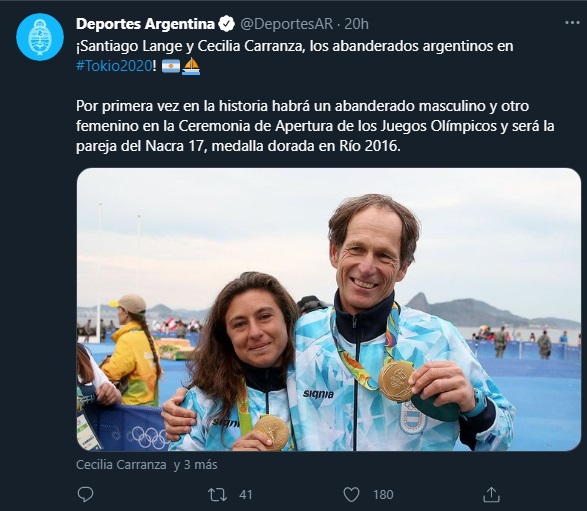The image size is (587, 511).
Task: Open the #Tokio2020 hashtag link
Action: (114, 66)
